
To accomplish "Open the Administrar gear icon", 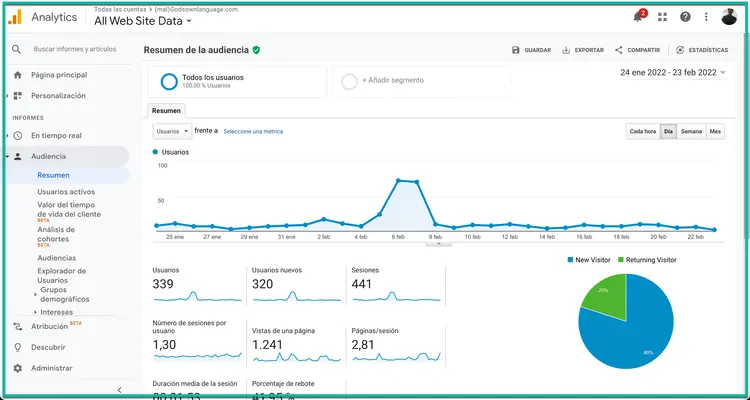I will [x=17, y=368].
